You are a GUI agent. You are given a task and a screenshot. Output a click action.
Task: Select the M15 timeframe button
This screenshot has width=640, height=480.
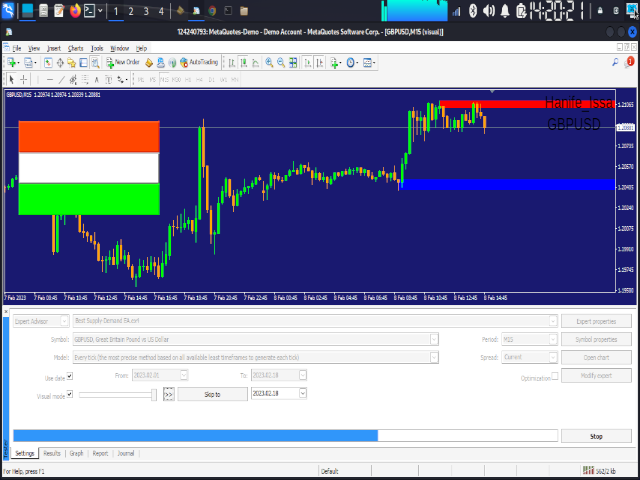[164, 80]
